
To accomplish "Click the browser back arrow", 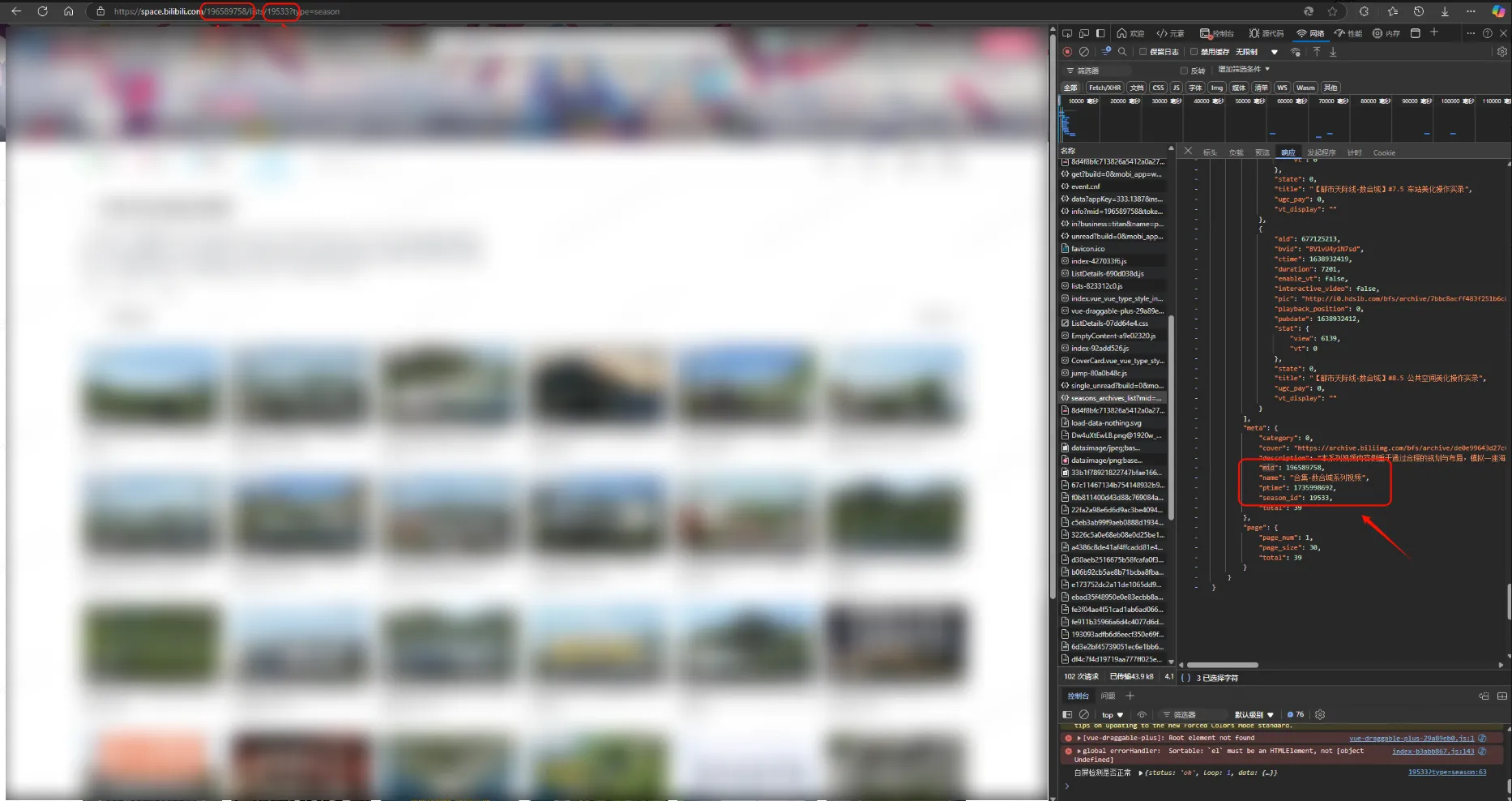I will (x=17, y=11).
